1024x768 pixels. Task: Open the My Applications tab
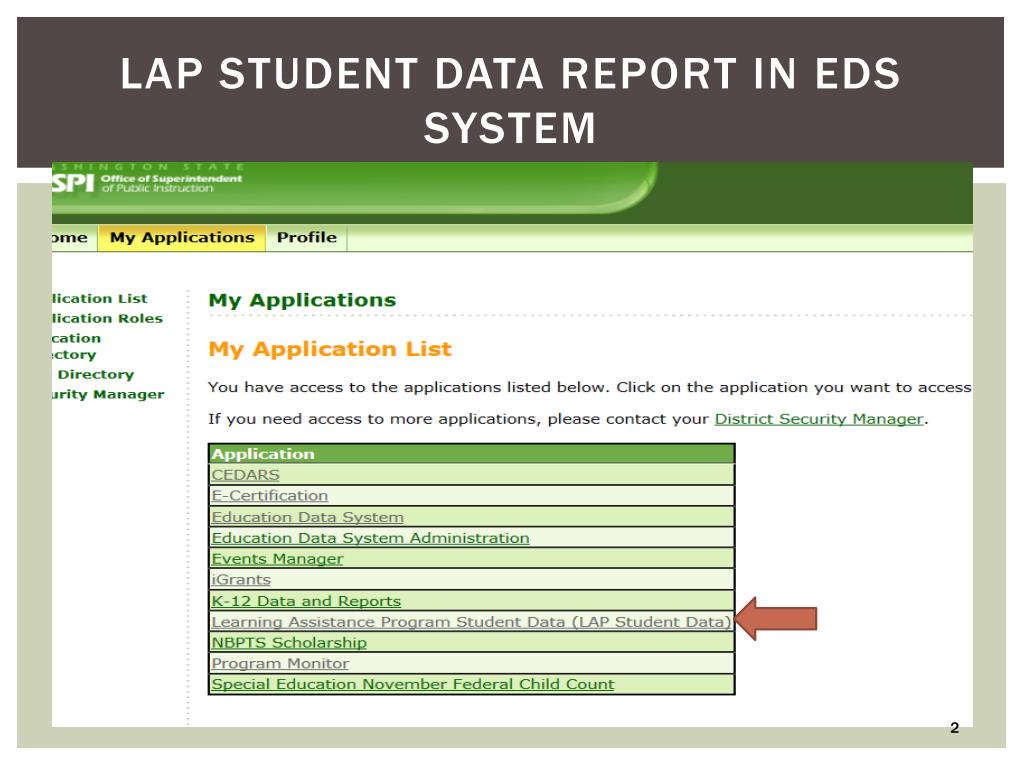pos(182,238)
